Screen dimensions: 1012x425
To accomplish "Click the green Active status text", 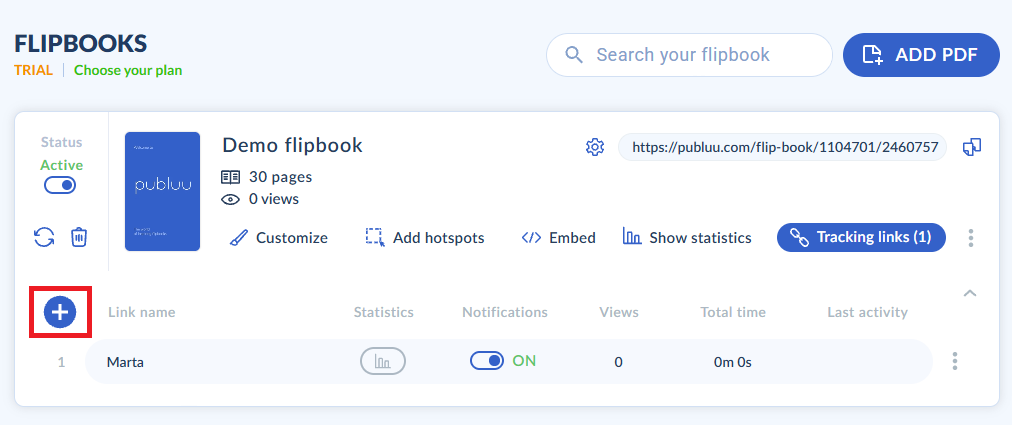I will [x=61, y=165].
